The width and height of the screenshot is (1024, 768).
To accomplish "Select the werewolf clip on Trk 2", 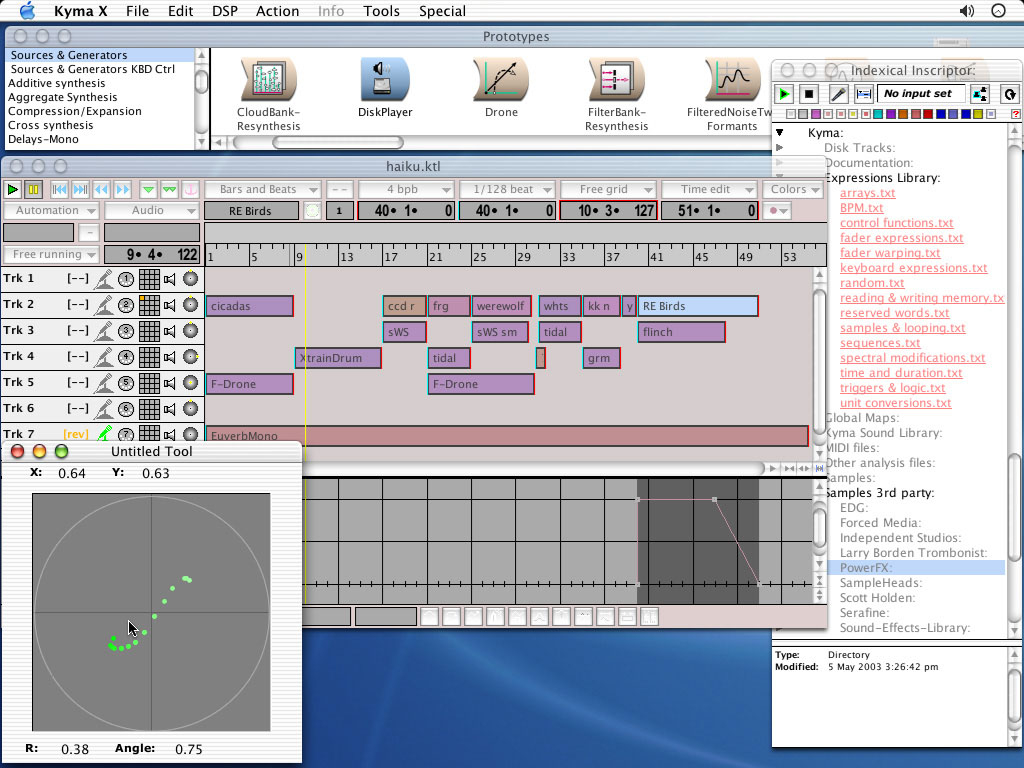I will pyautogui.click(x=500, y=306).
